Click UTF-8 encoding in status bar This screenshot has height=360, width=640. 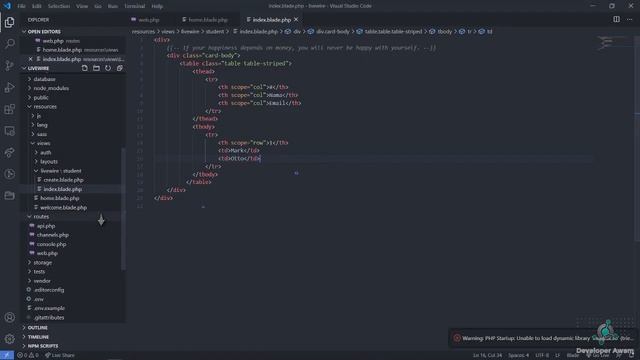[542, 356]
